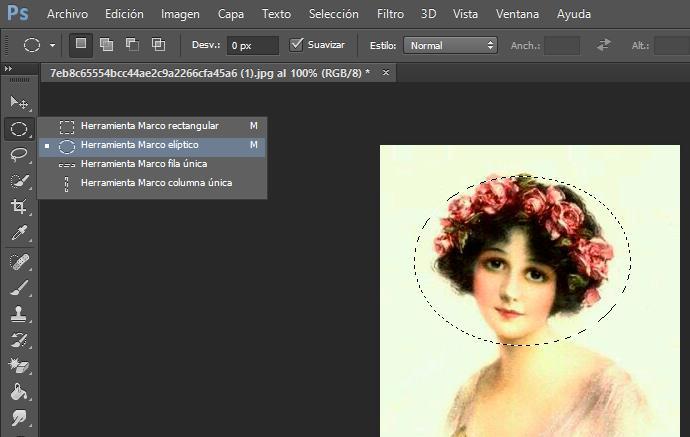This screenshot has width=690, height=437.
Task: Select the Eraser tool
Action: [19, 366]
